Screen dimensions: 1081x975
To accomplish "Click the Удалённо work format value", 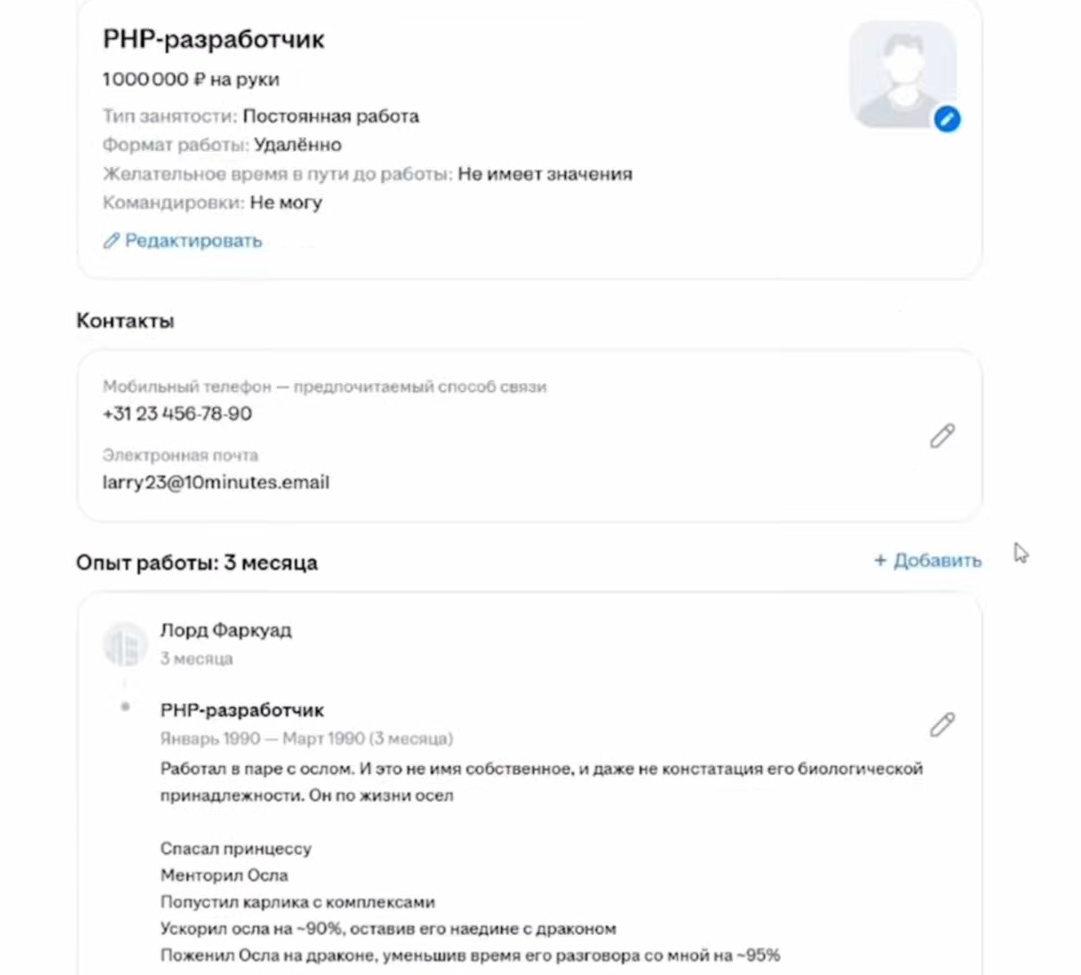I will (x=297, y=145).
